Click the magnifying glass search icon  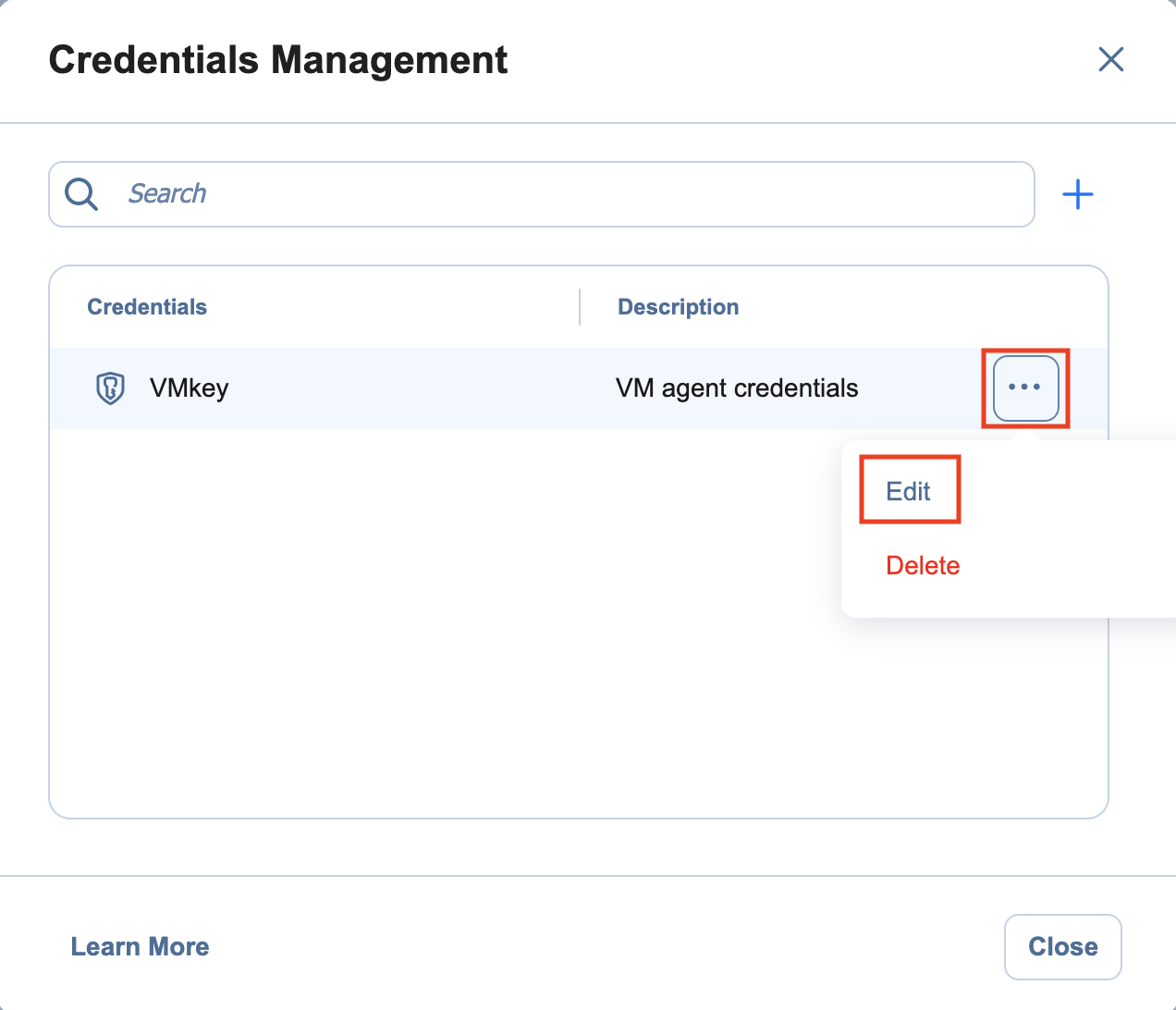click(80, 194)
